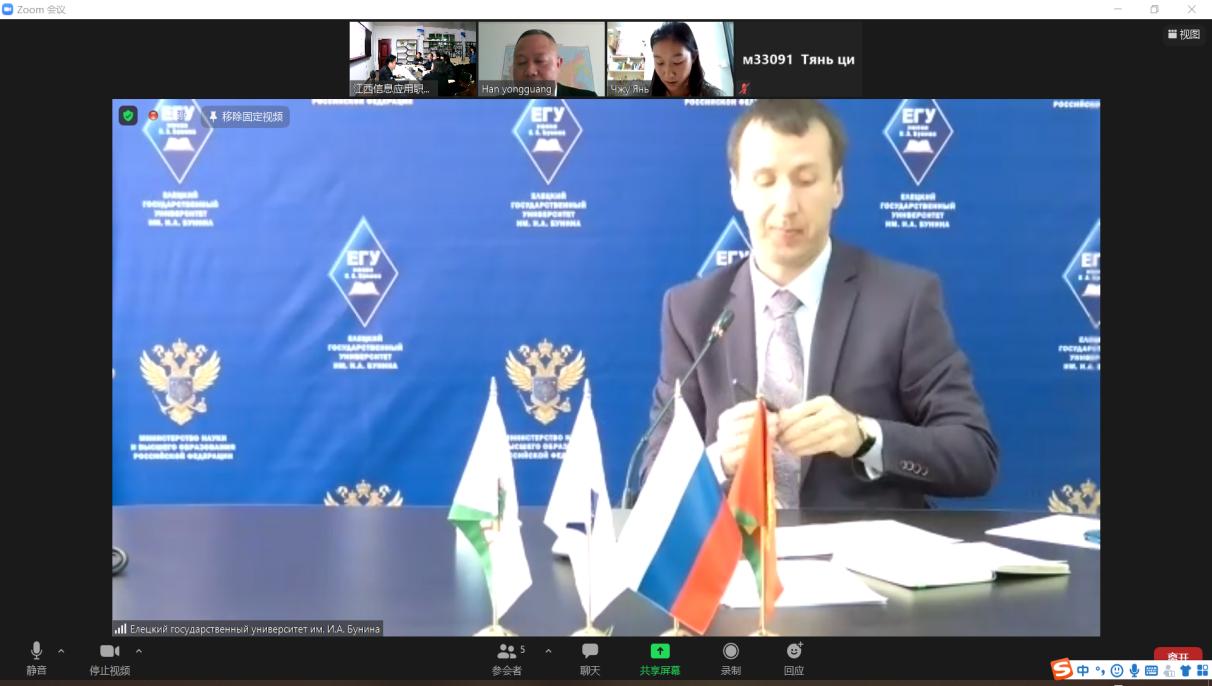This screenshot has width=1212, height=686.
Task: Expand audio options arrow beside mute
Action: pos(61,651)
